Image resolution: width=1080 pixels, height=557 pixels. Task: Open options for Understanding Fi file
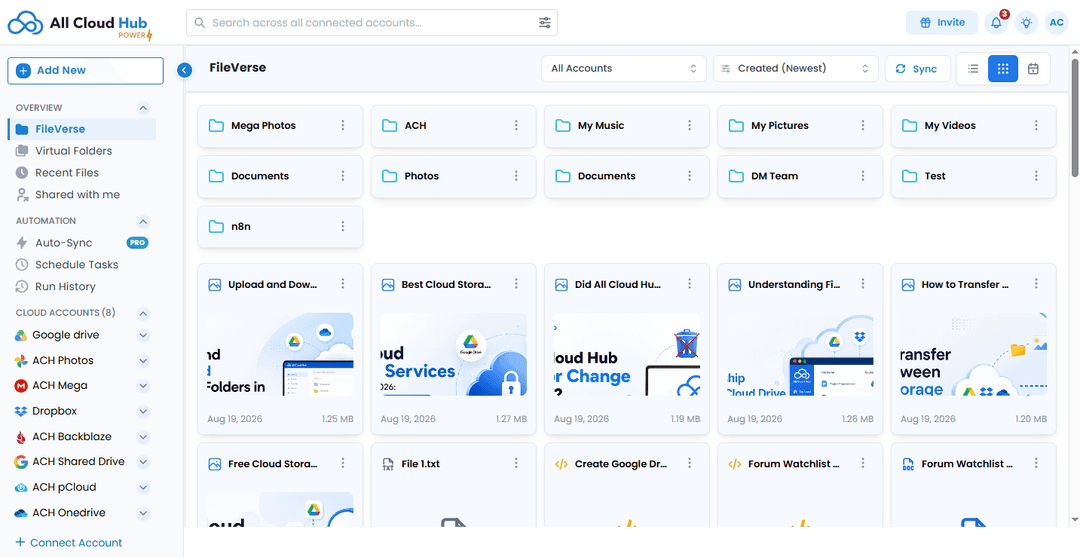tap(863, 284)
